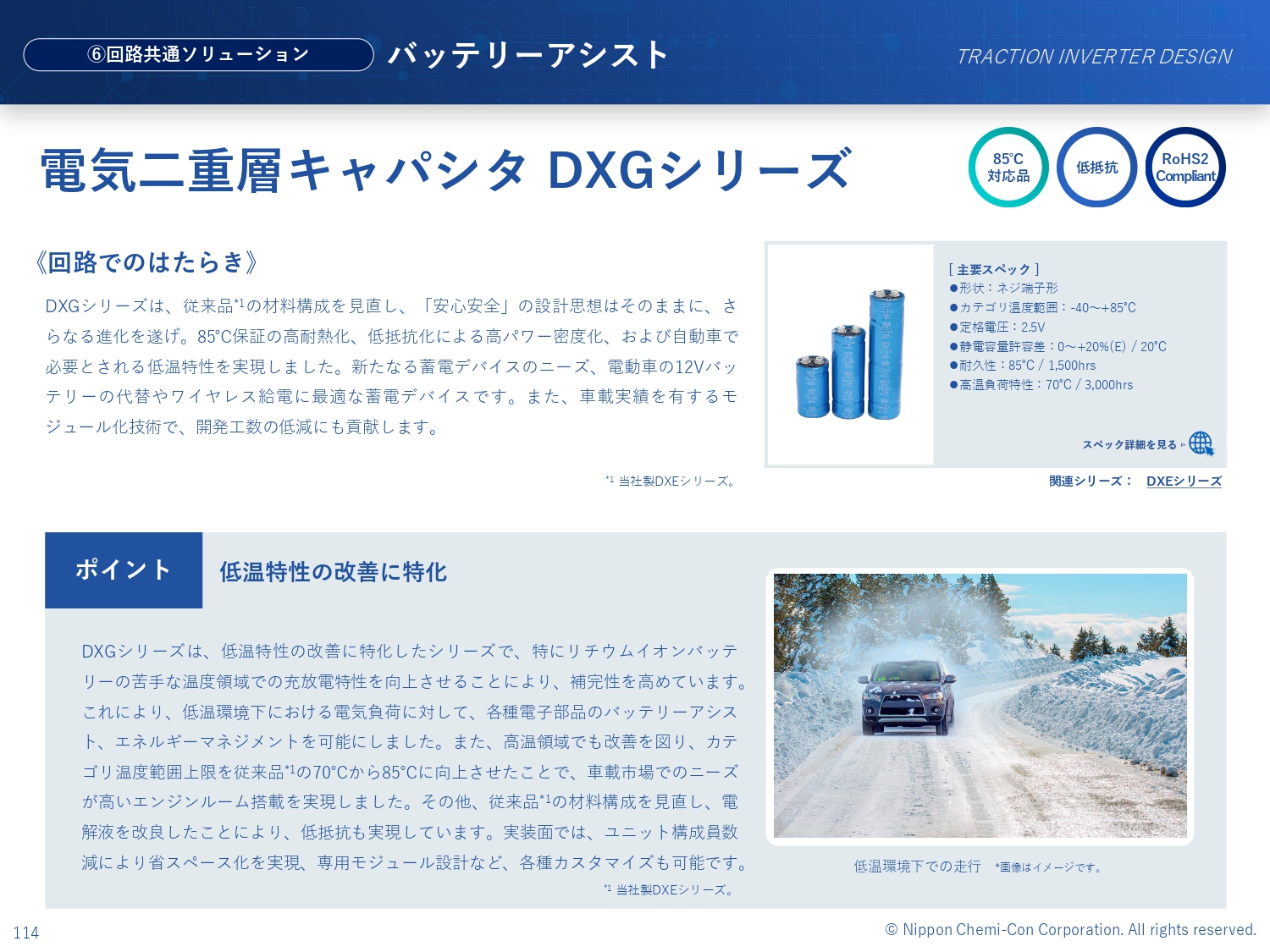Click the ポイント blue label box
Screen dimensions: 1270x952
tap(124, 570)
